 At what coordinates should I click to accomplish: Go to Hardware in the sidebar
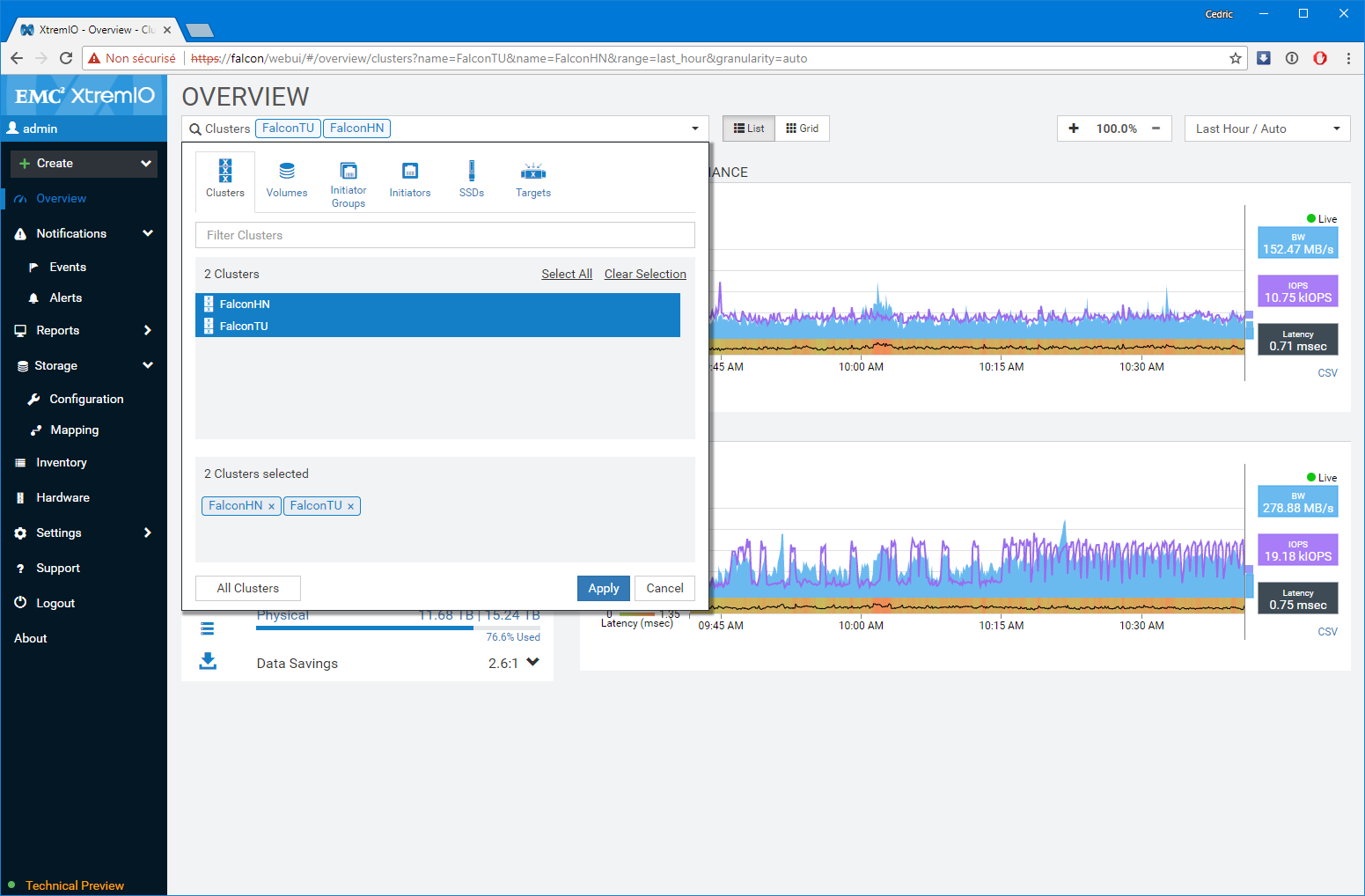(x=62, y=498)
